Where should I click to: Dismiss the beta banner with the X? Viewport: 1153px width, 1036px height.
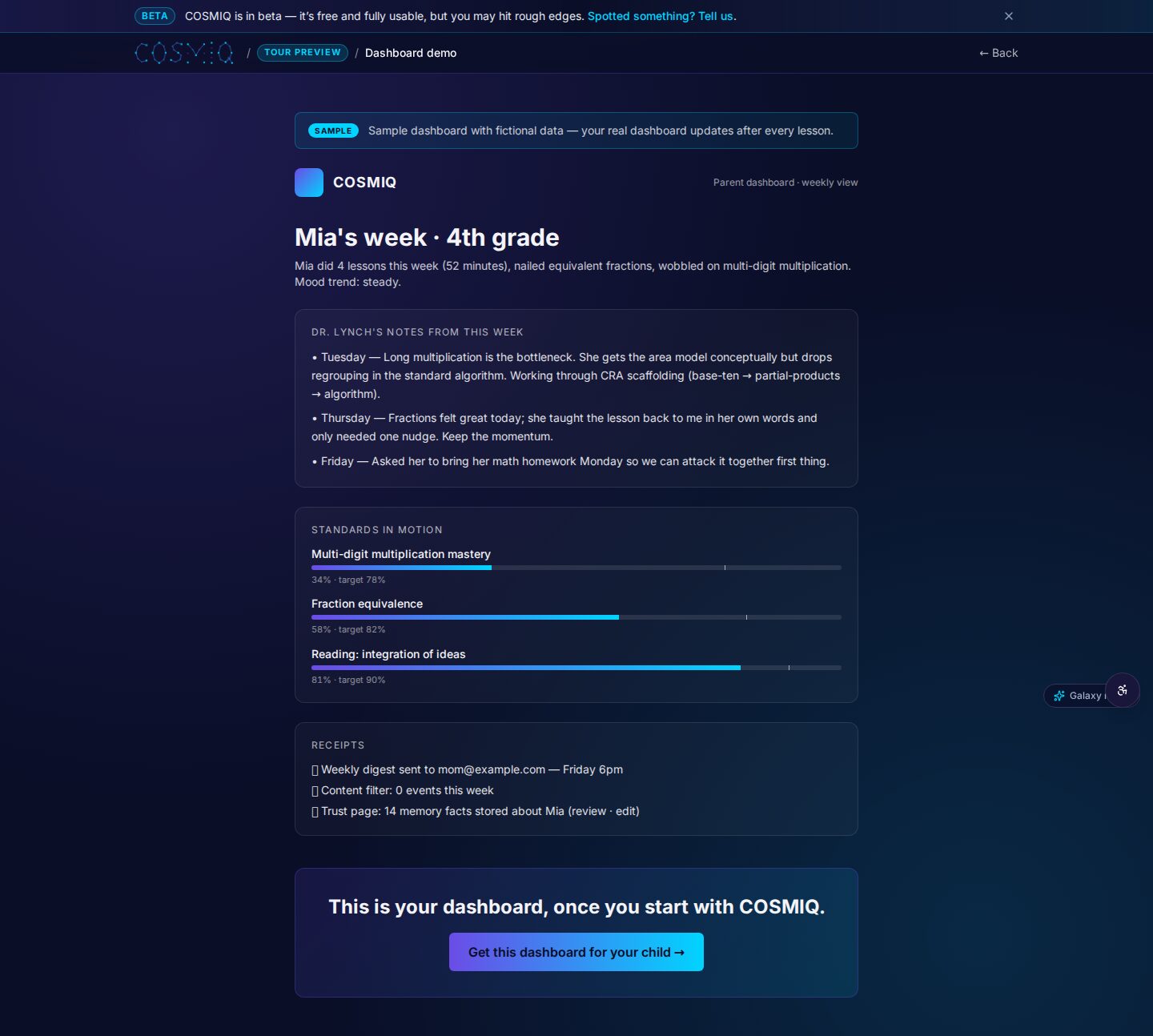1009,16
